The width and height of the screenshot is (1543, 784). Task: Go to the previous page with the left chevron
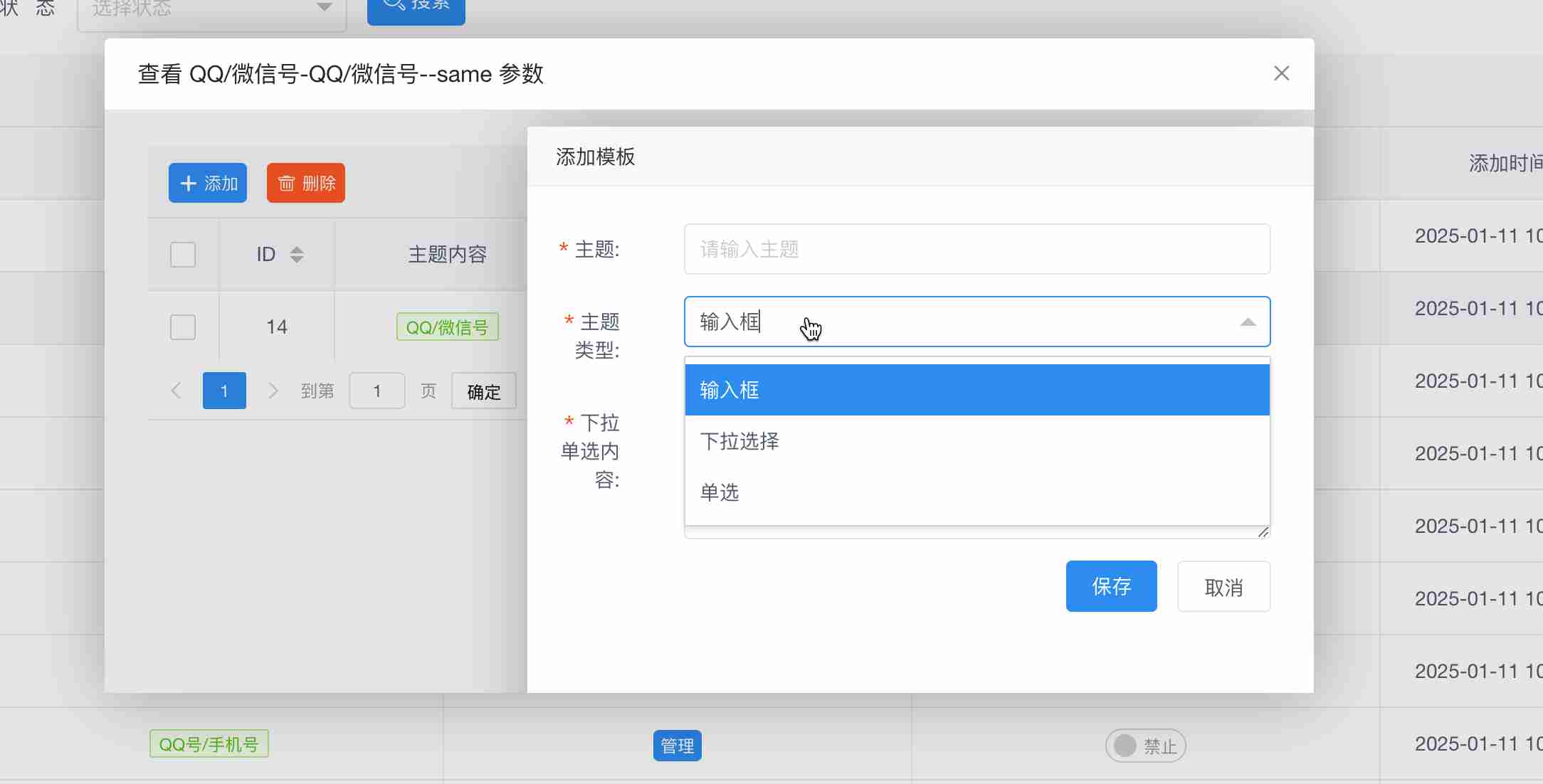[x=177, y=391]
